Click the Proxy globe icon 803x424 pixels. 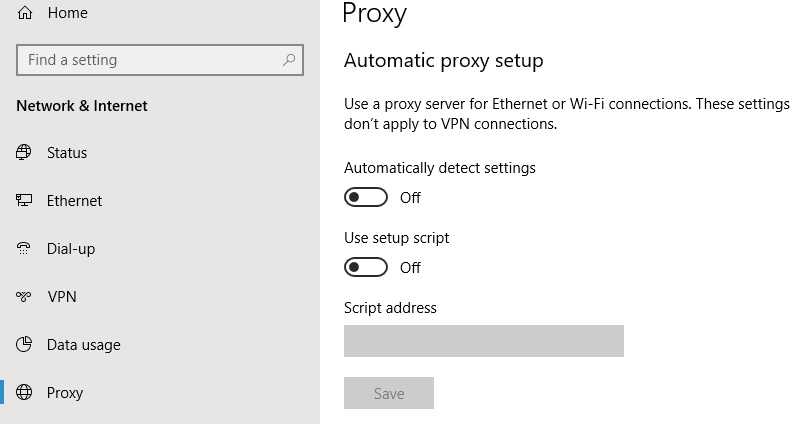click(x=24, y=392)
